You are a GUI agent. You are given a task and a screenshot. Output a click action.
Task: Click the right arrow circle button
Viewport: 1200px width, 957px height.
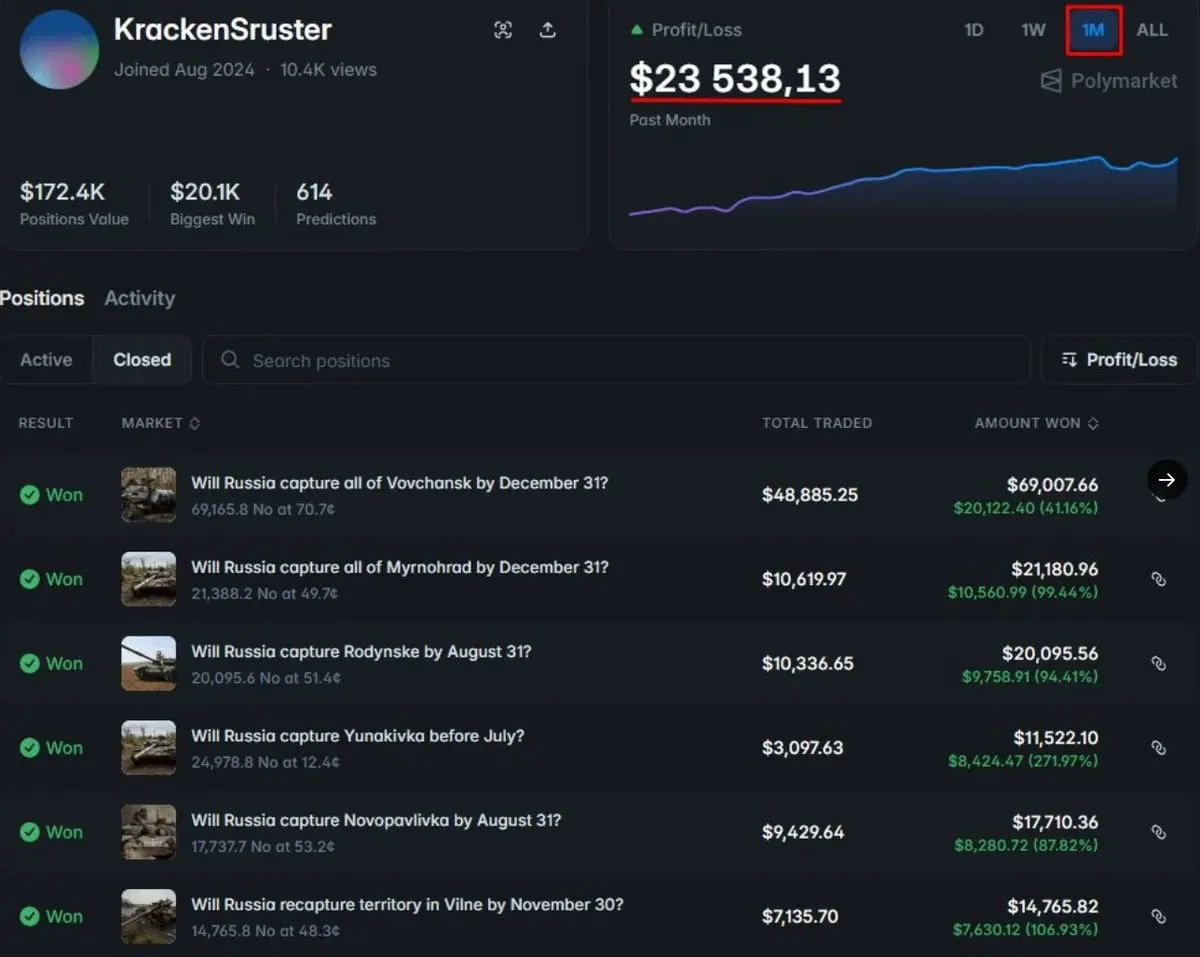1167,480
